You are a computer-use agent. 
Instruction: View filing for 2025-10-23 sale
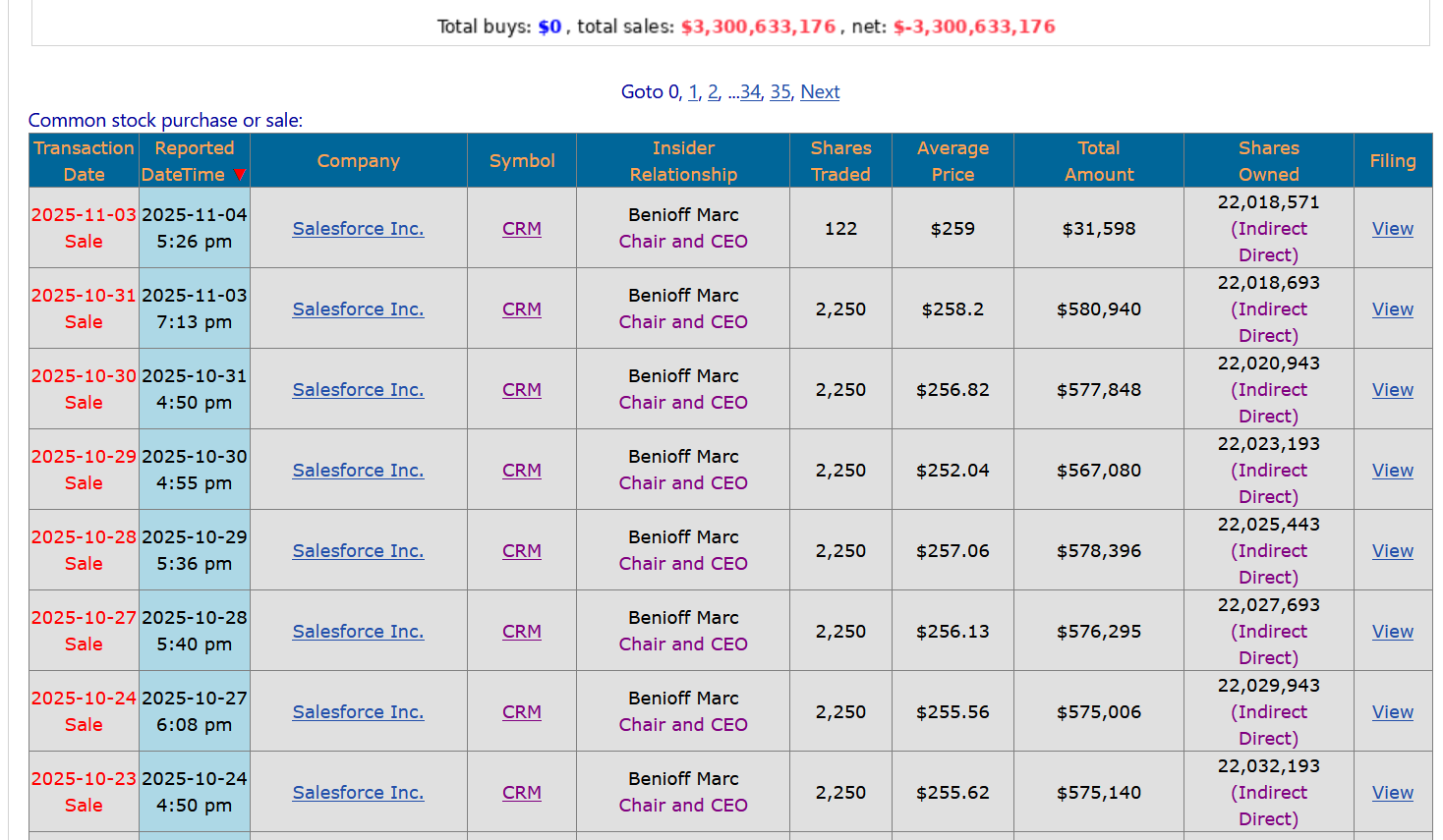(x=1393, y=792)
